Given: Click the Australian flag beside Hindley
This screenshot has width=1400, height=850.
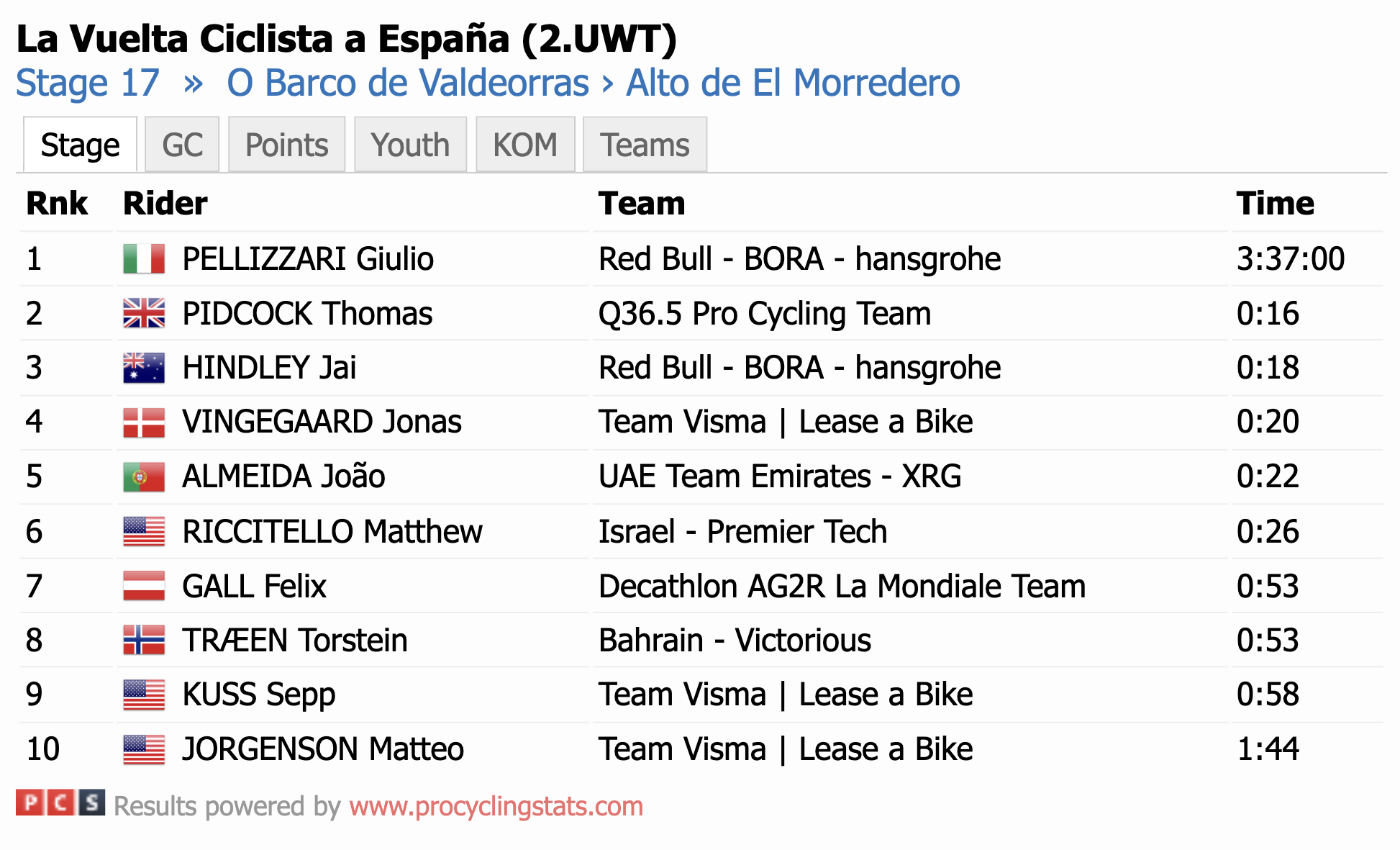Looking at the screenshot, I should coord(144,368).
